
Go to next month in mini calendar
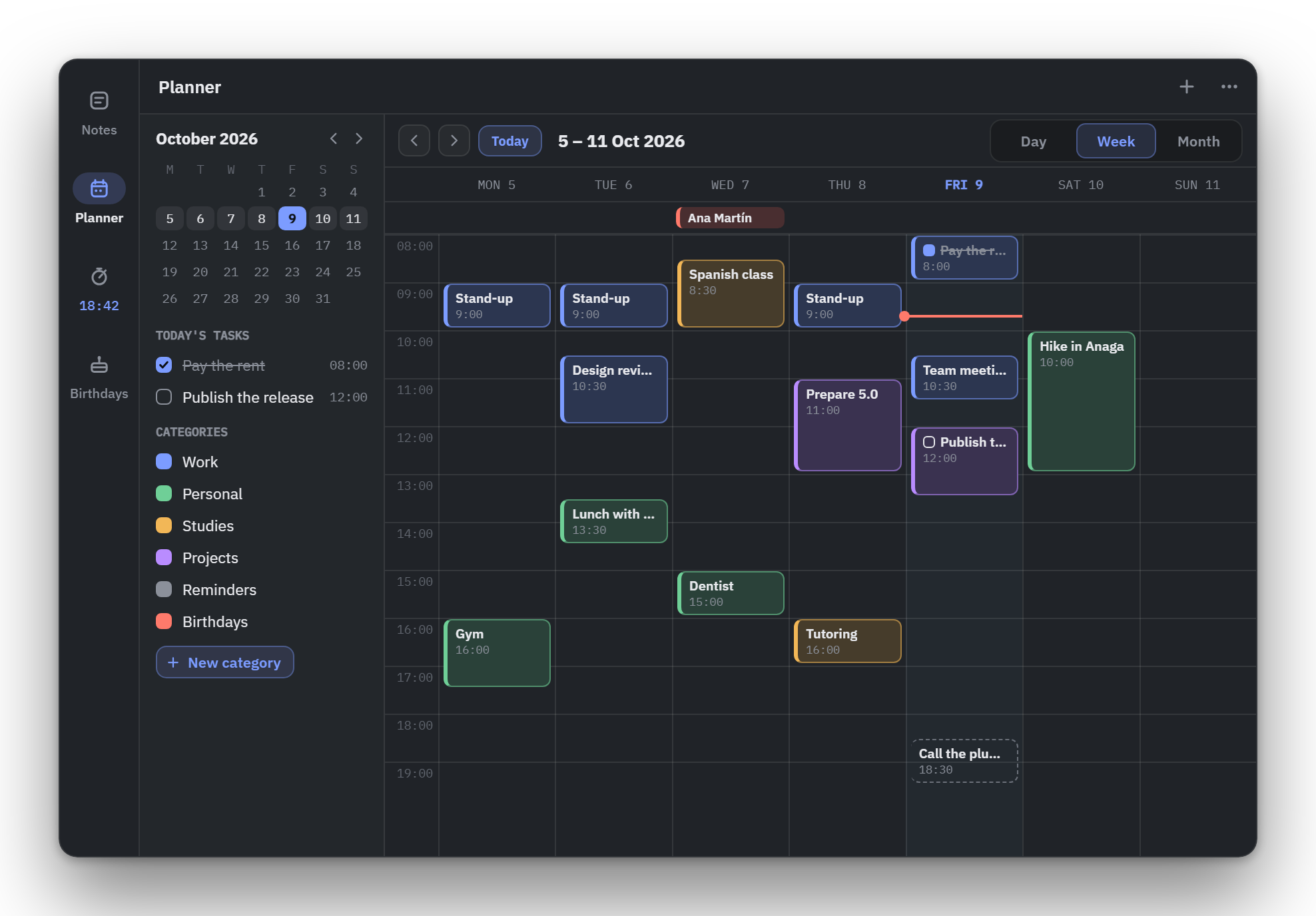359,138
